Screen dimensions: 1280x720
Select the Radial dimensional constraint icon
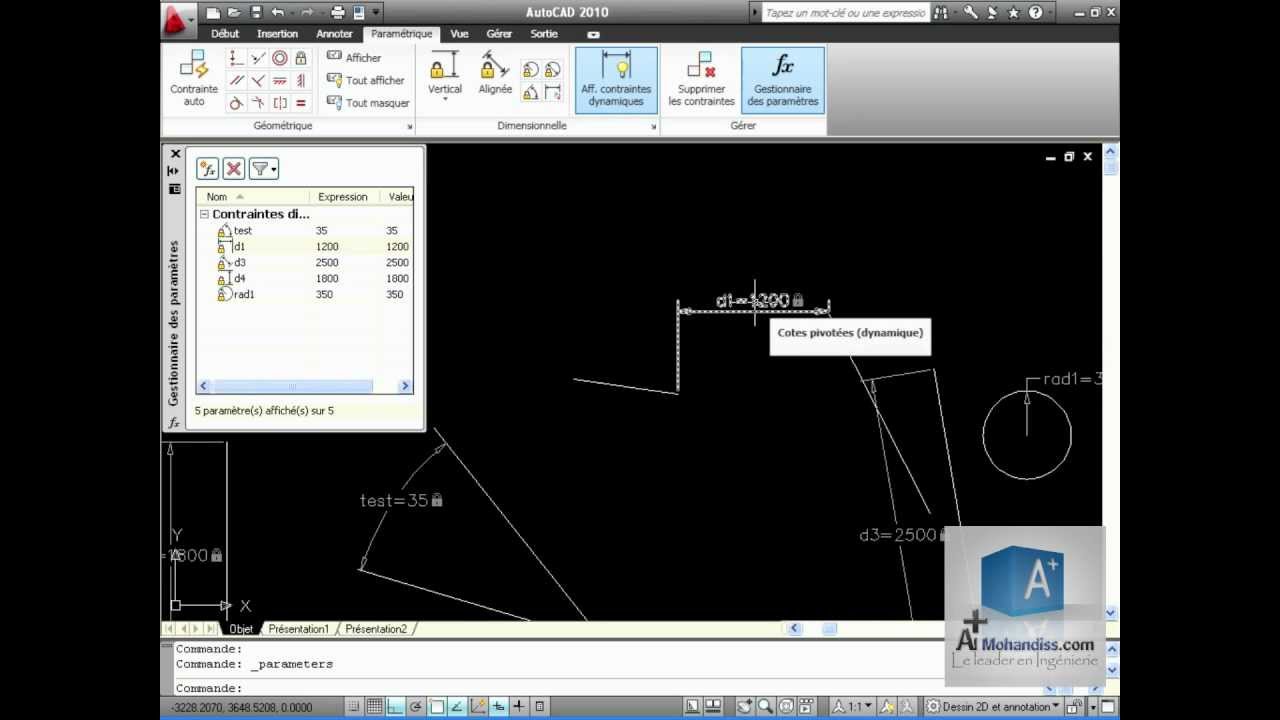530,69
